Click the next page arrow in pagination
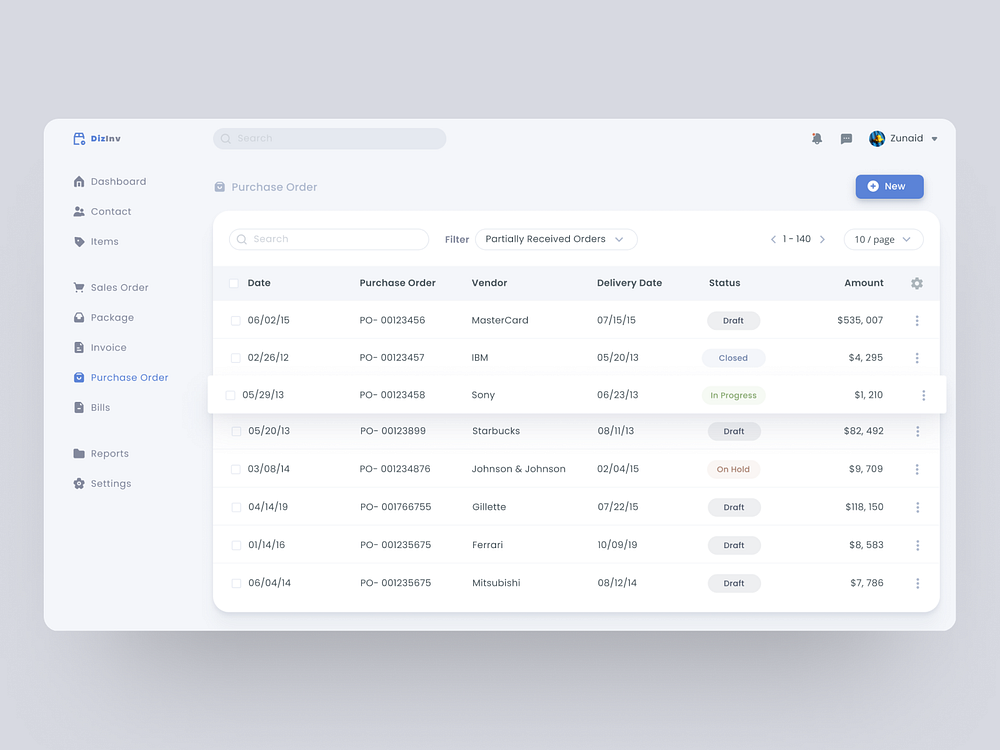This screenshot has height=750, width=1000. click(822, 239)
